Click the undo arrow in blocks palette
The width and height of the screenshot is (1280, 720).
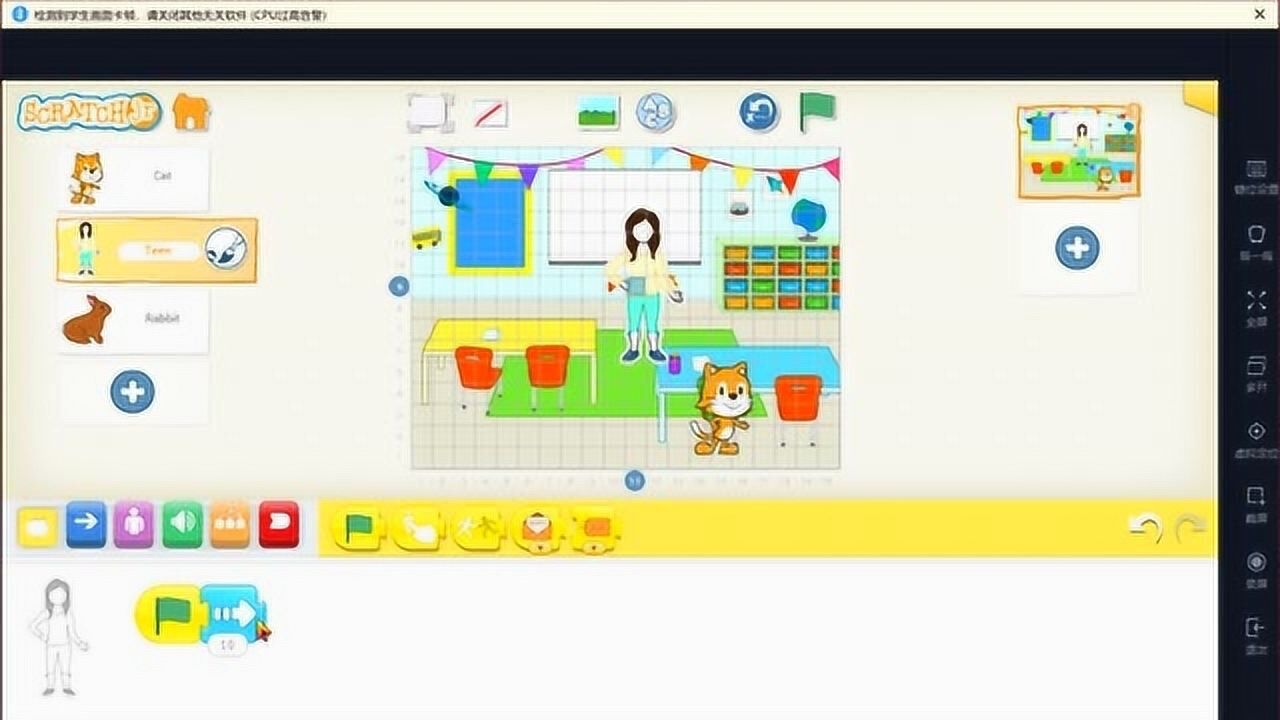[1145, 528]
